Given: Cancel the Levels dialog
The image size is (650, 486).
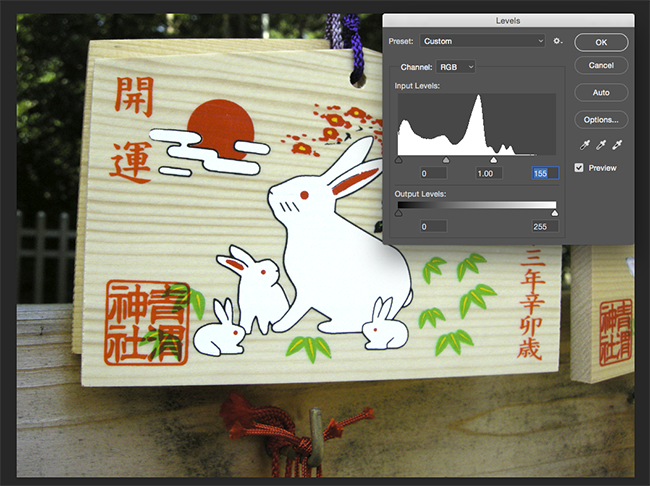Looking at the screenshot, I should [601, 65].
